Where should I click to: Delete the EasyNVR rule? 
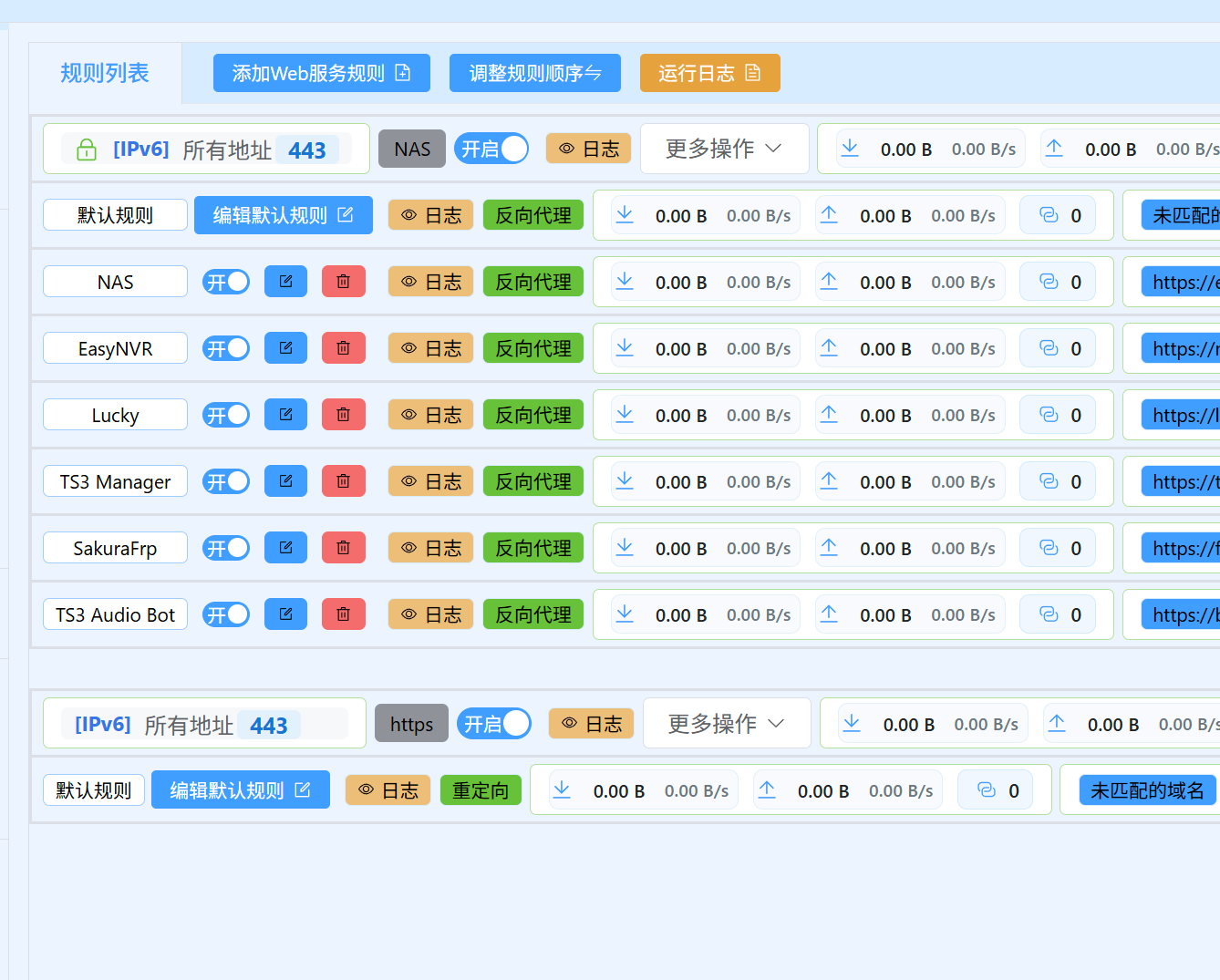tap(344, 348)
